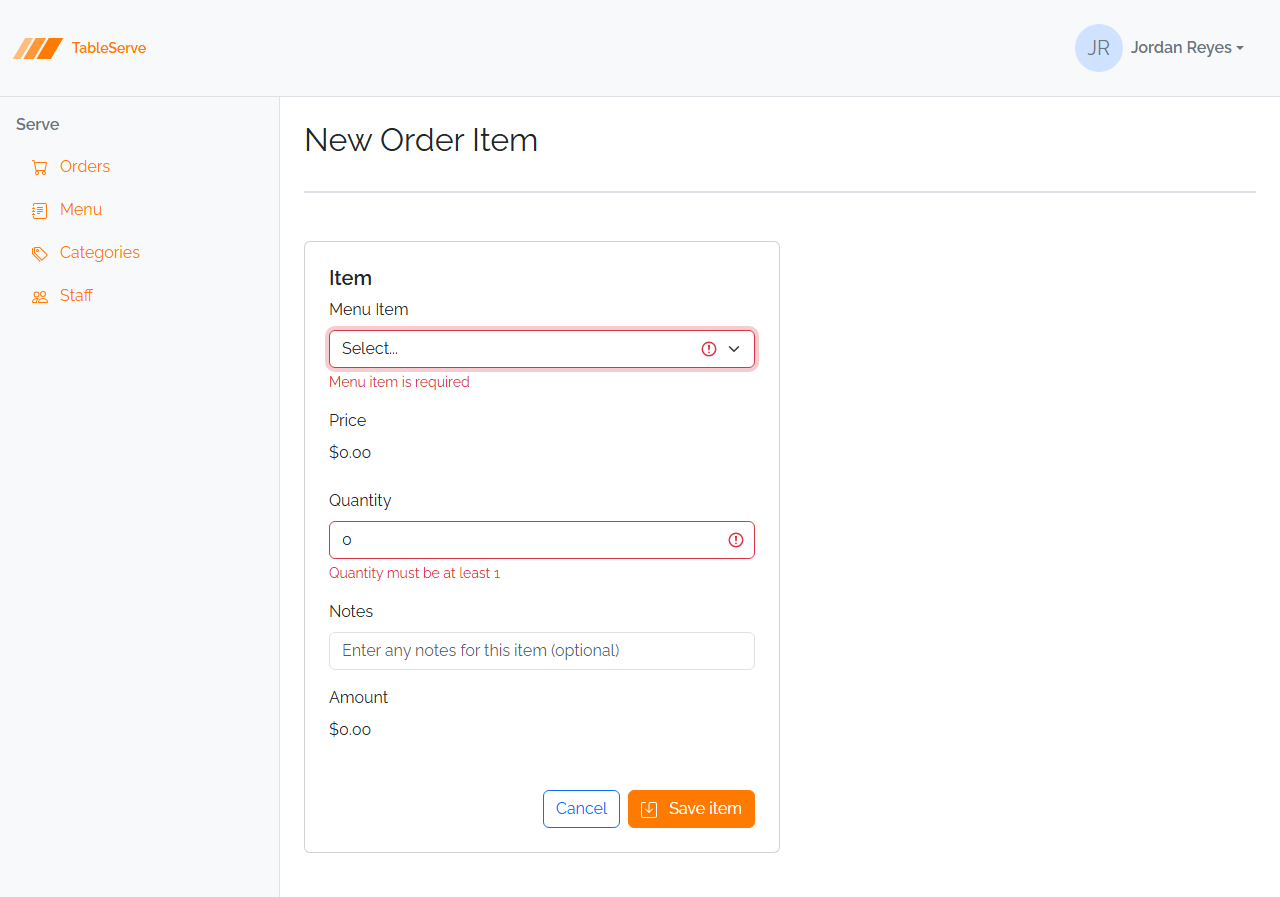Click the error icon in Menu Item select
Screen dimensions: 1280x897
(x=709, y=349)
